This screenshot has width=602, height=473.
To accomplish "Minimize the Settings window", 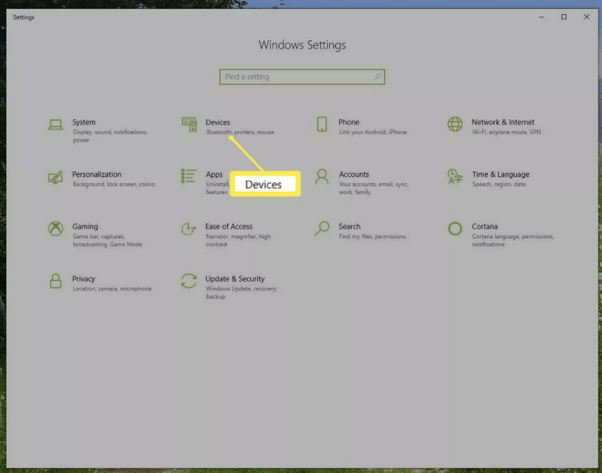I will 541,17.
